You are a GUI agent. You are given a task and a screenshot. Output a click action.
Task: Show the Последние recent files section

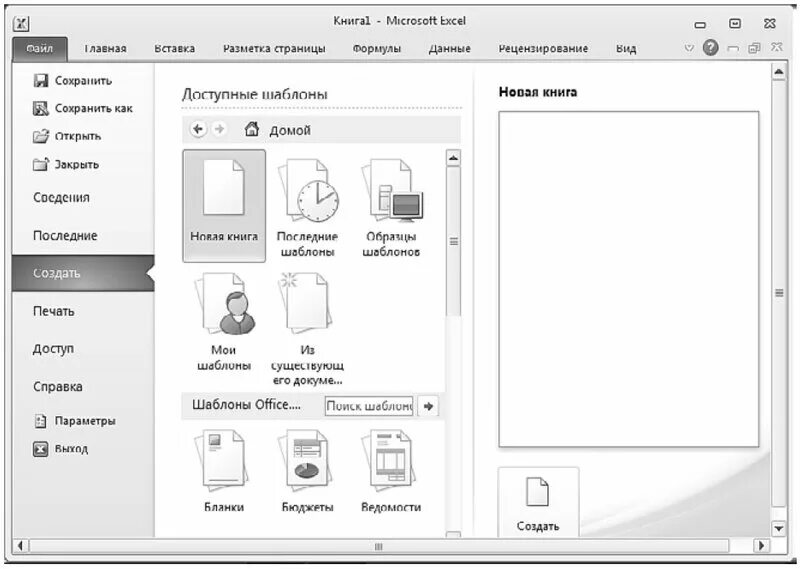coord(65,235)
